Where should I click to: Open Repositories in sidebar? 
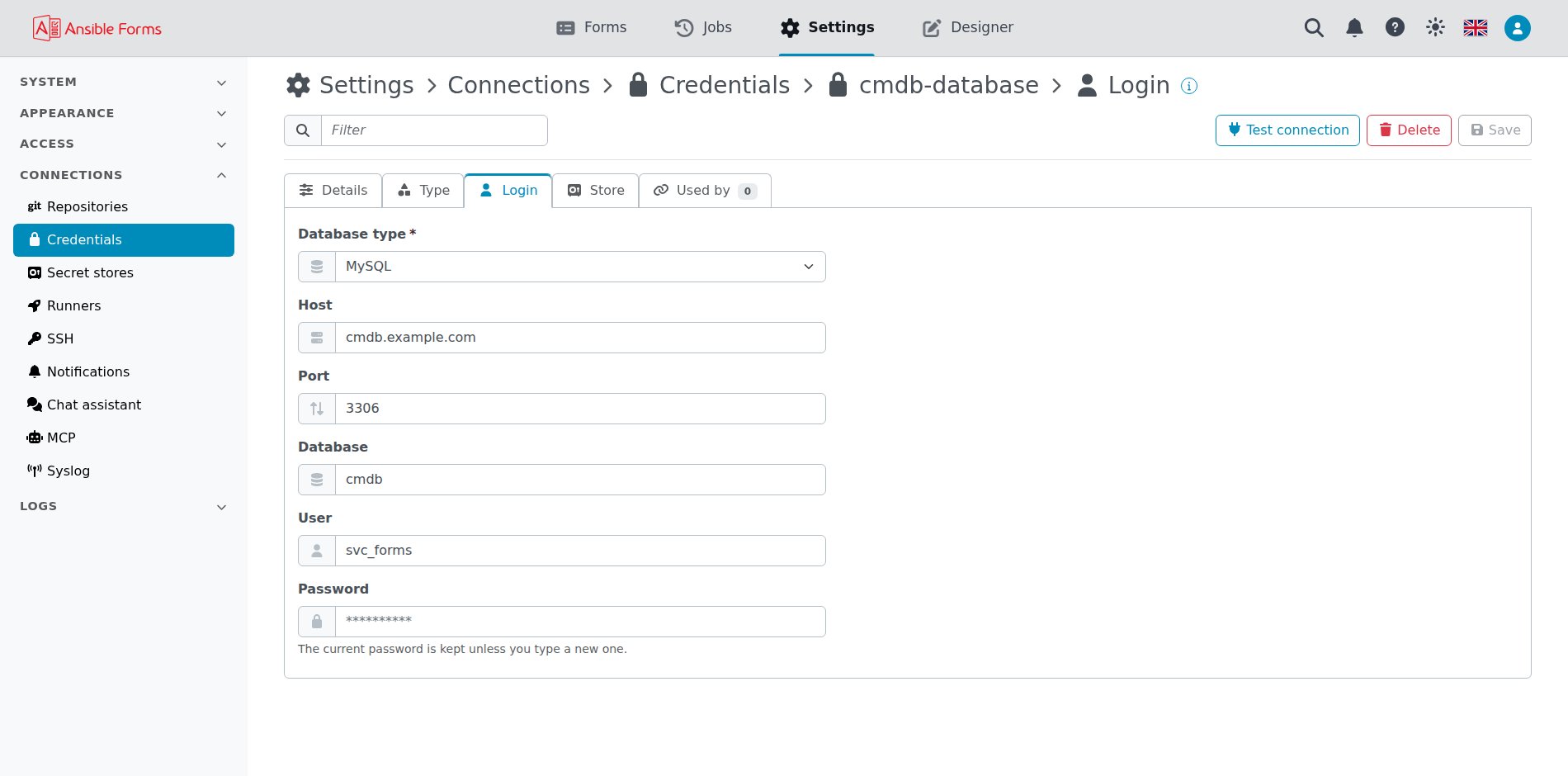tap(124, 207)
